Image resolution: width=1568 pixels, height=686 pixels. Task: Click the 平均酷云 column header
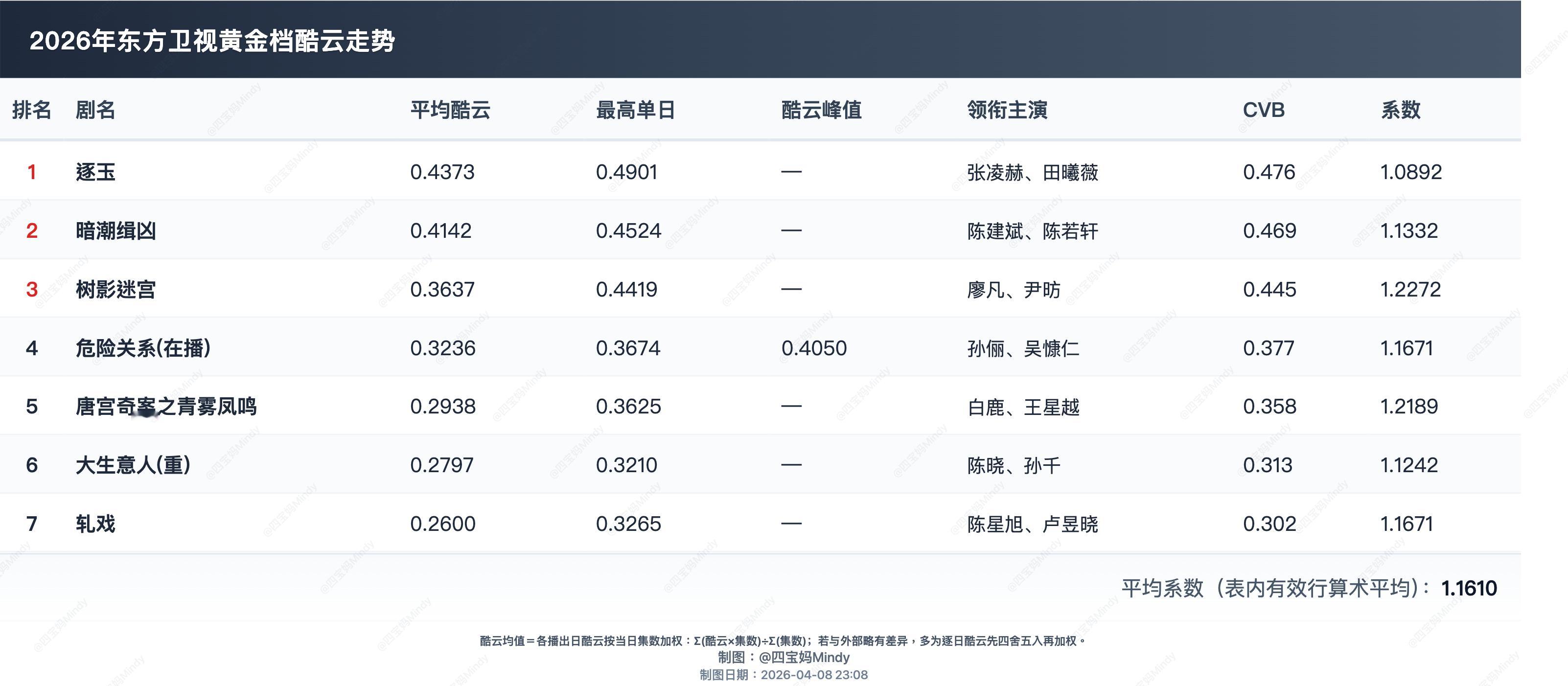[x=450, y=110]
